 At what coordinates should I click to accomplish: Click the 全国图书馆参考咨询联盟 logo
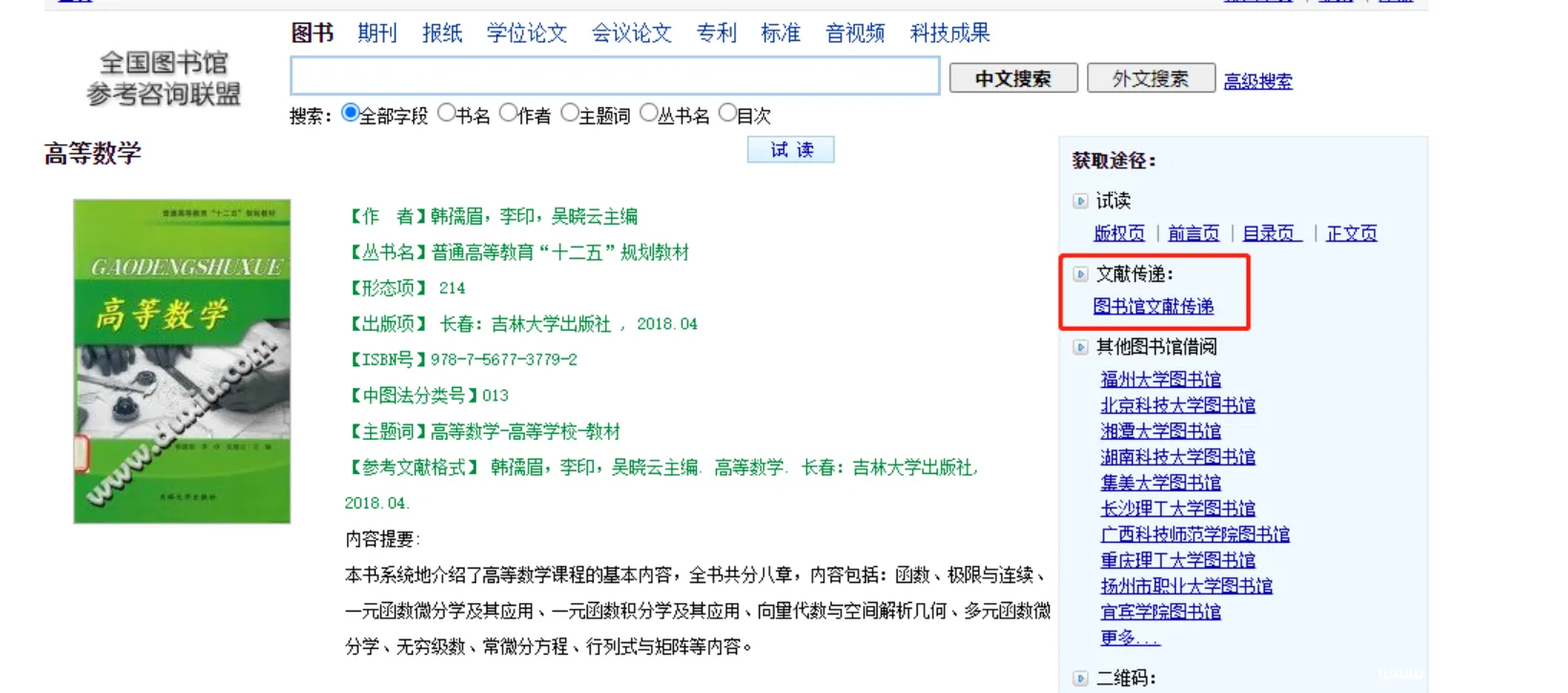click(163, 78)
